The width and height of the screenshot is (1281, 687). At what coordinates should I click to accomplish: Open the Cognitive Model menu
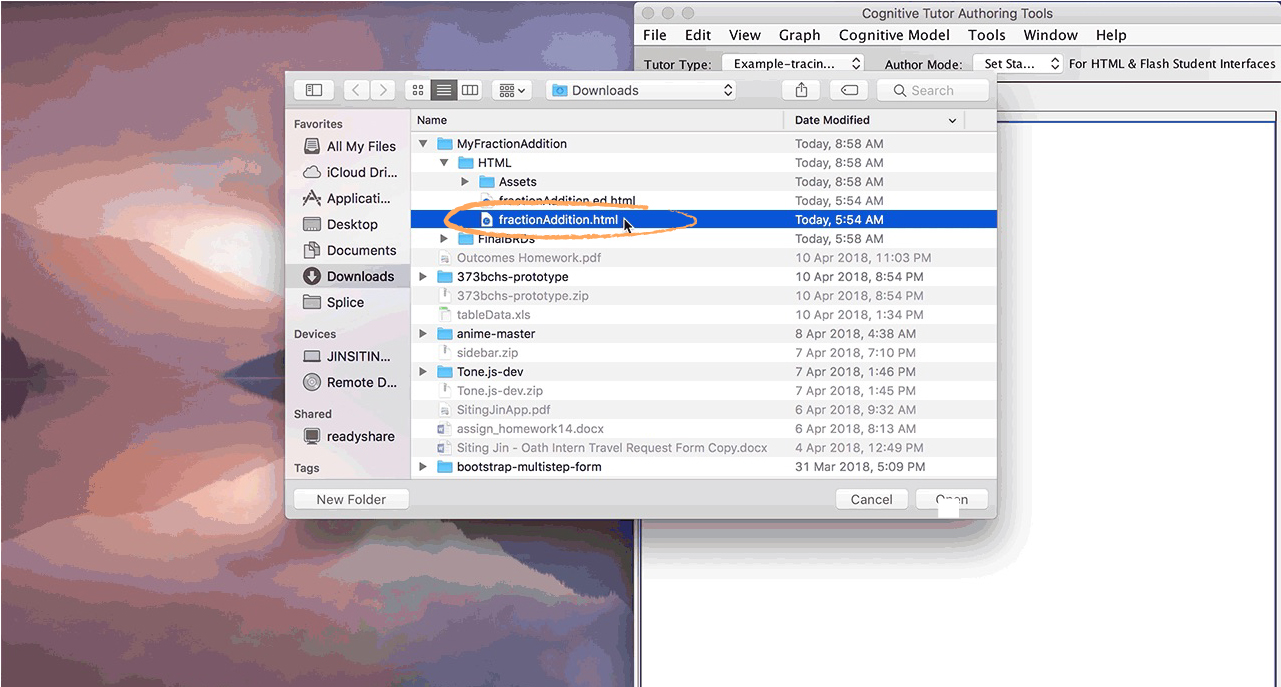point(895,35)
